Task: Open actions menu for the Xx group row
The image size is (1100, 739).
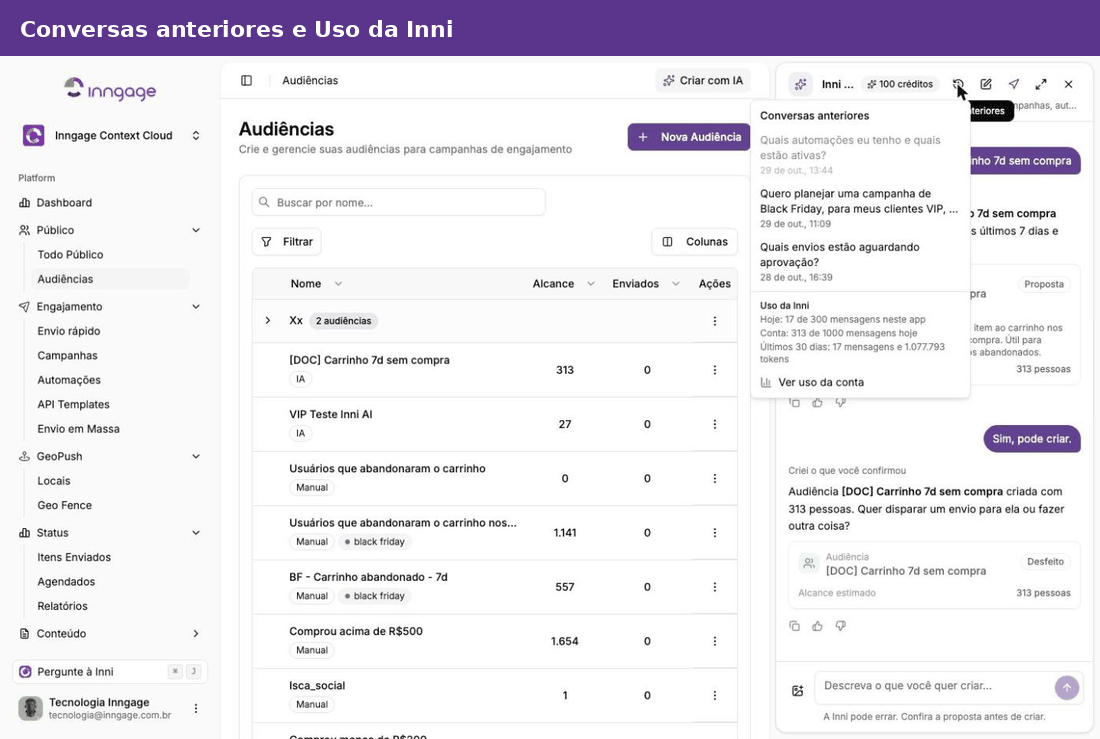Action: coord(715,321)
